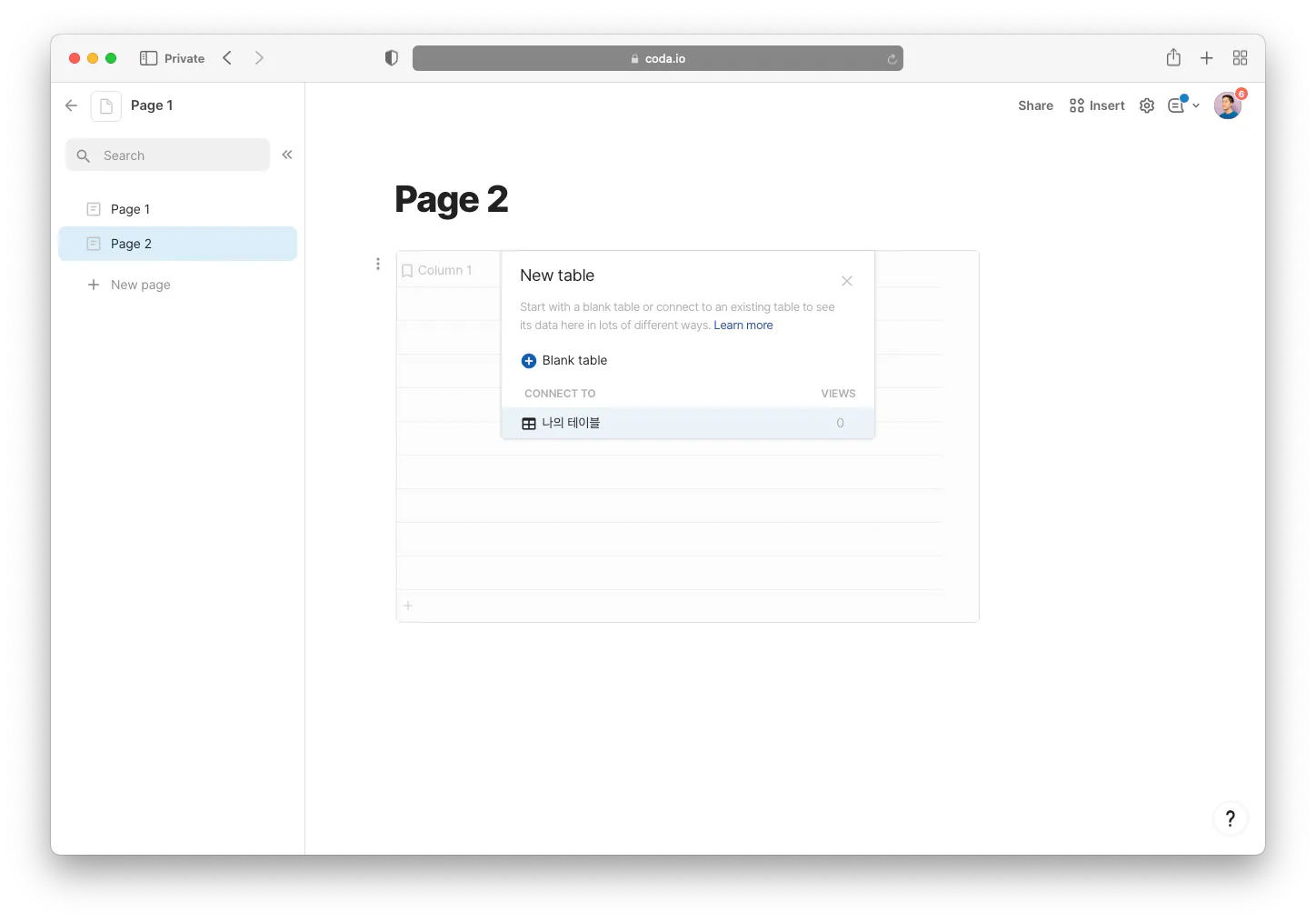
Task: Show the Safari tab overview
Action: tap(1240, 58)
